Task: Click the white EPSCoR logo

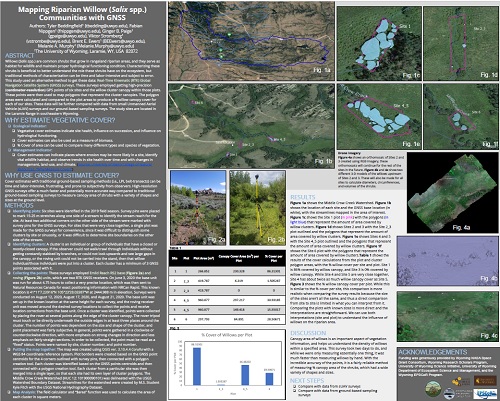Action: coord(485,394)
